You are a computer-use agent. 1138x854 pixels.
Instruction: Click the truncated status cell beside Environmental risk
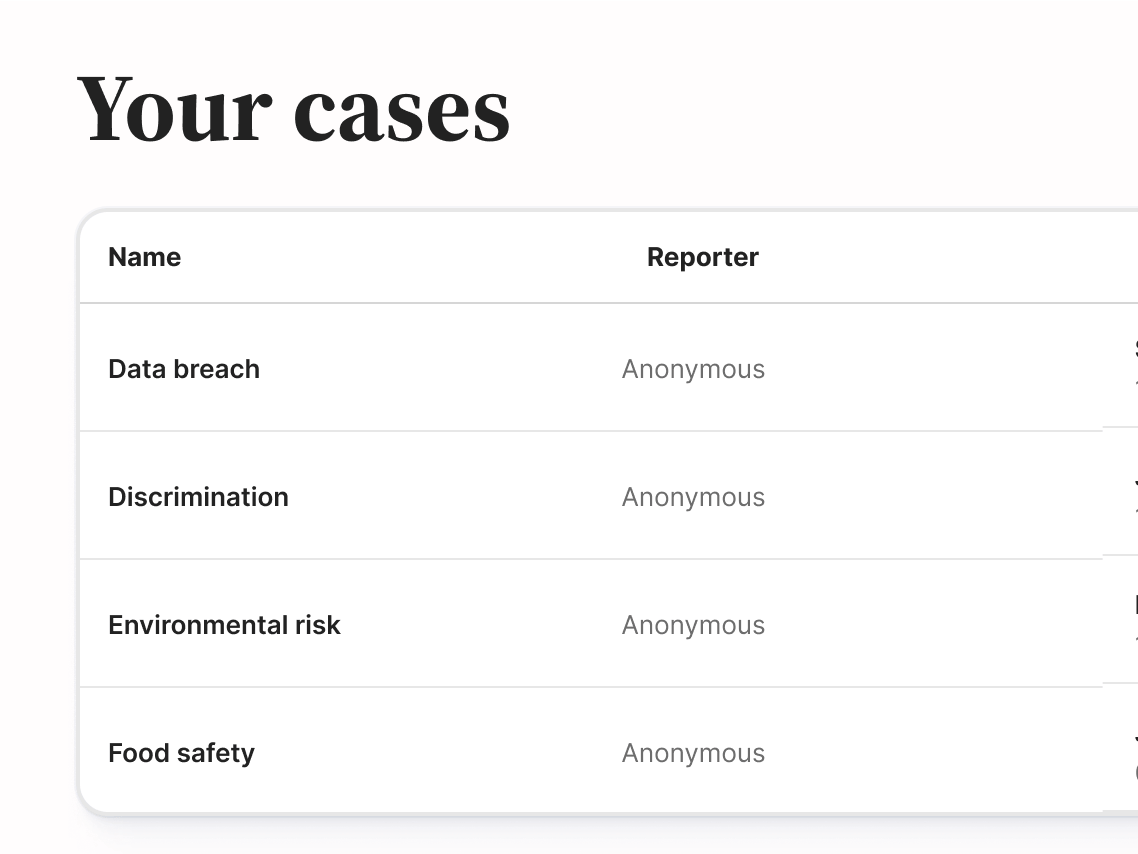click(1130, 624)
